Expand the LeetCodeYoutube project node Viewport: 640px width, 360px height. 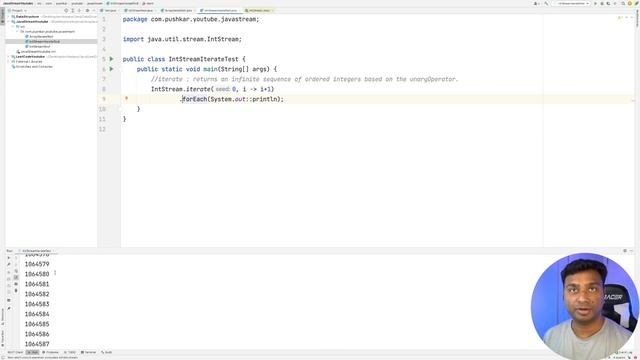coord(9,56)
